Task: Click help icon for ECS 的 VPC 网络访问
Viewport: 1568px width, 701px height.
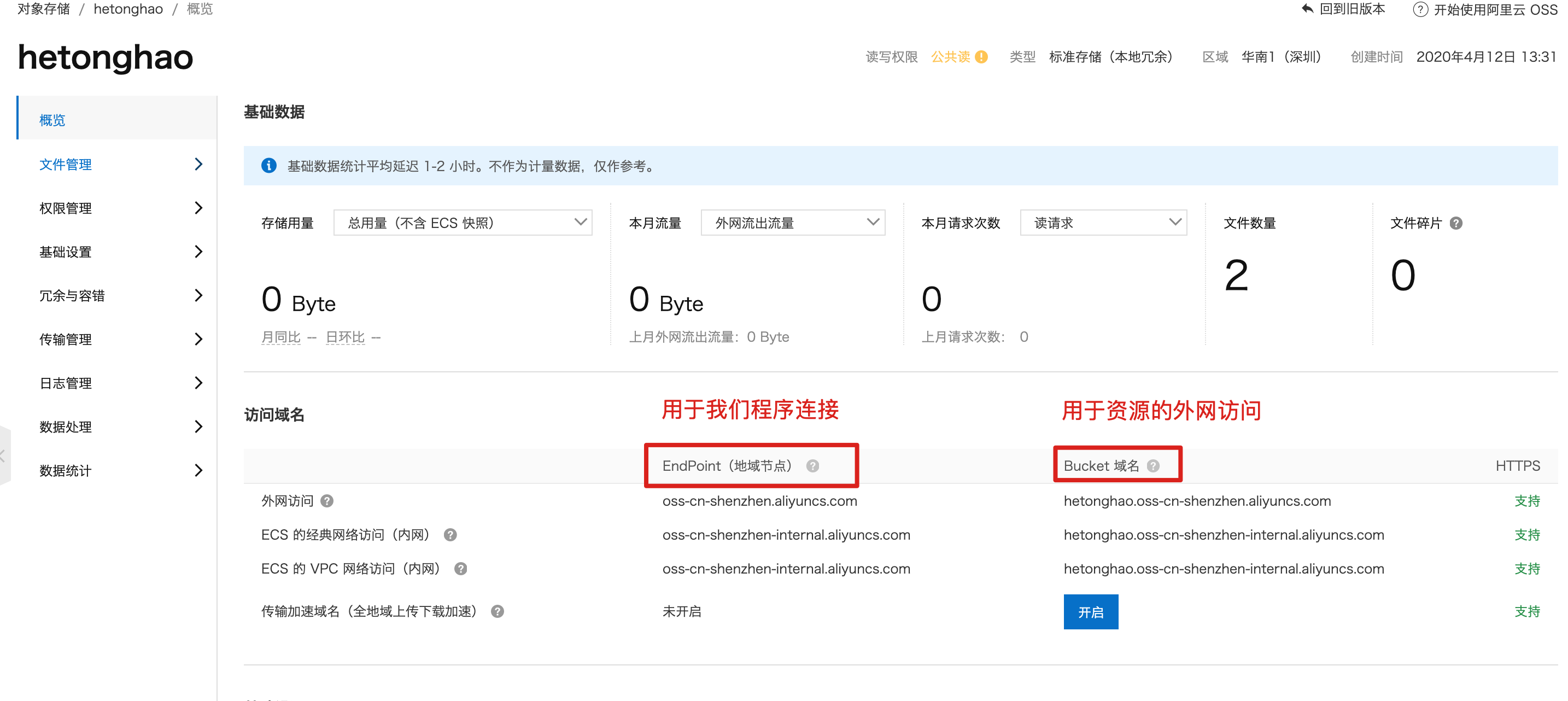Action: 460,569
